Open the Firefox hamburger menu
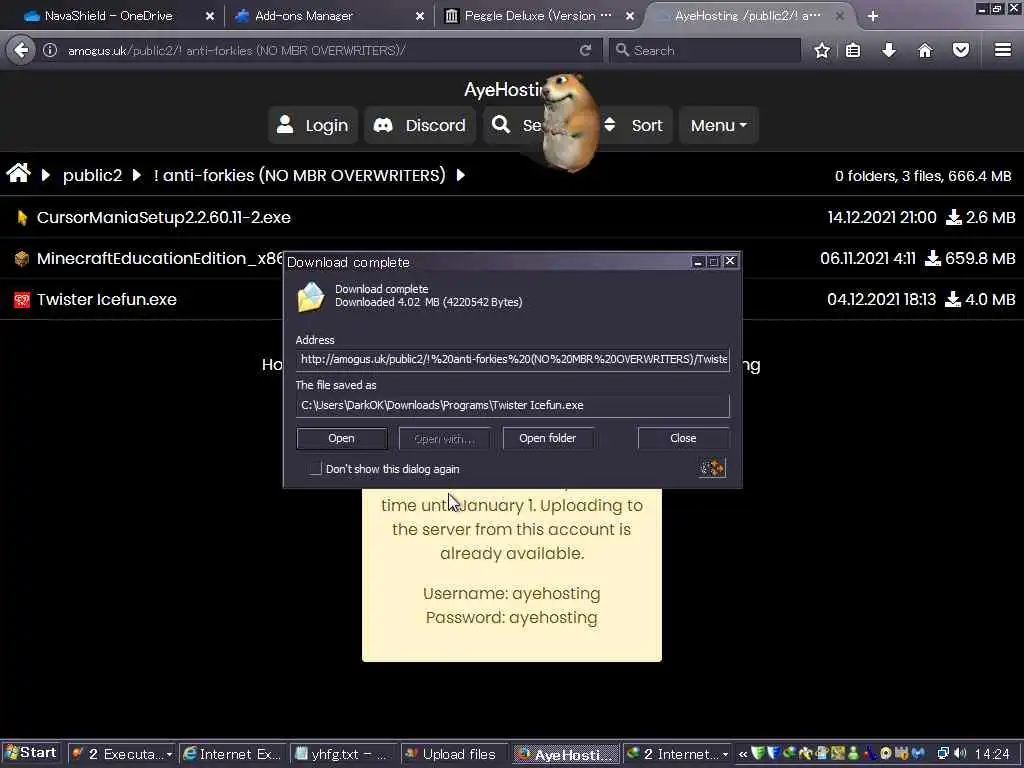This screenshot has height=768, width=1024. [1003, 50]
